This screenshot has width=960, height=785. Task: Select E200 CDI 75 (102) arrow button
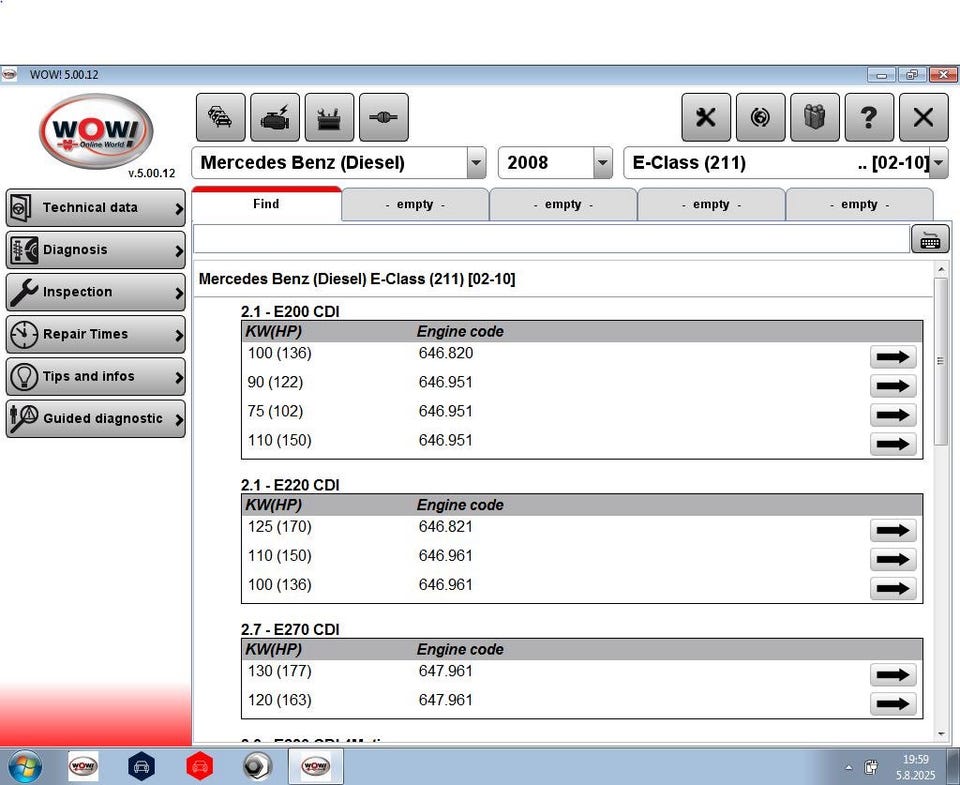pyautogui.click(x=893, y=415)
